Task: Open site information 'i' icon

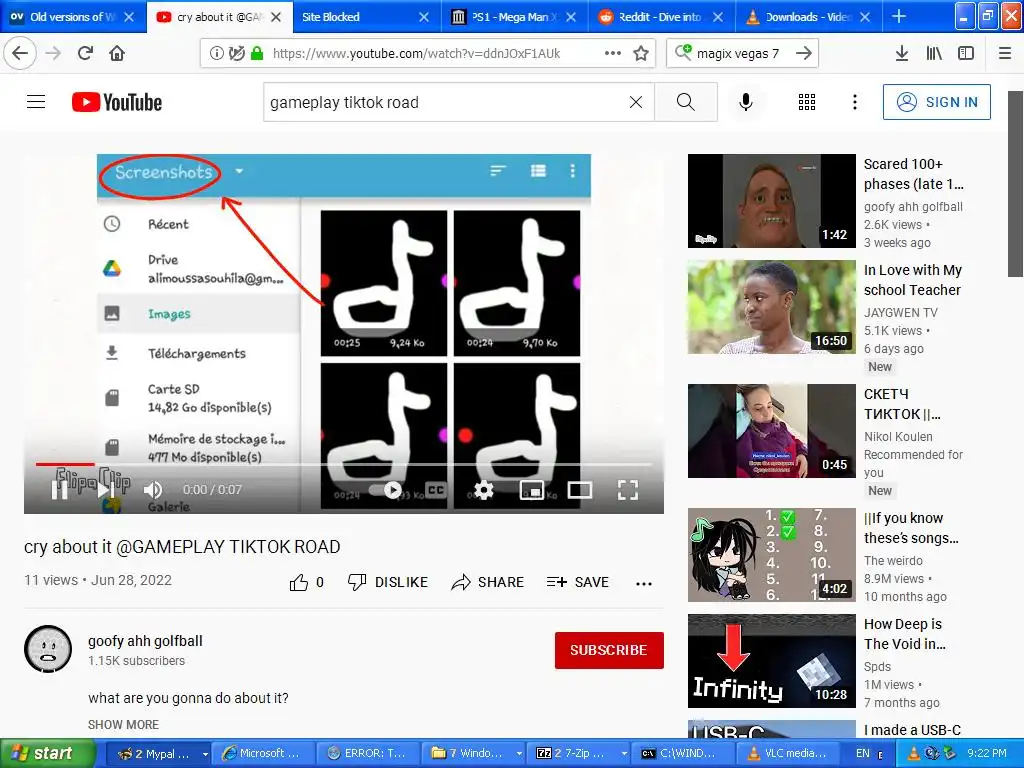Action: 216,54
